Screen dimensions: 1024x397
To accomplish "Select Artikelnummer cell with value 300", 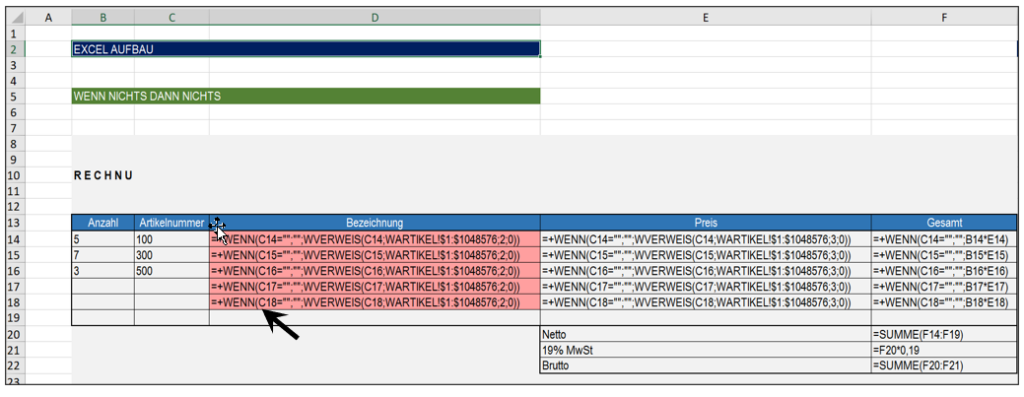I will 172,255.
